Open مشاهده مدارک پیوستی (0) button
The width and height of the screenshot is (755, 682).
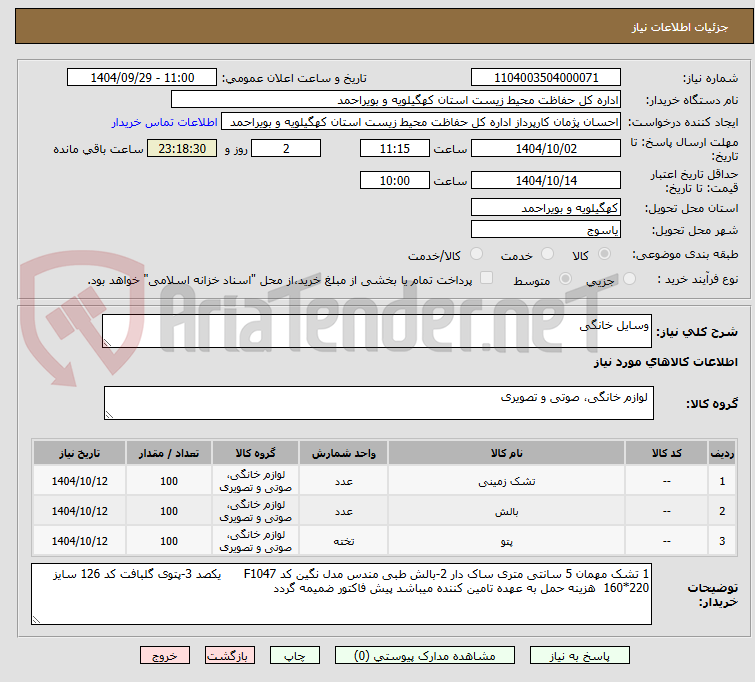(x=425, y=656)
